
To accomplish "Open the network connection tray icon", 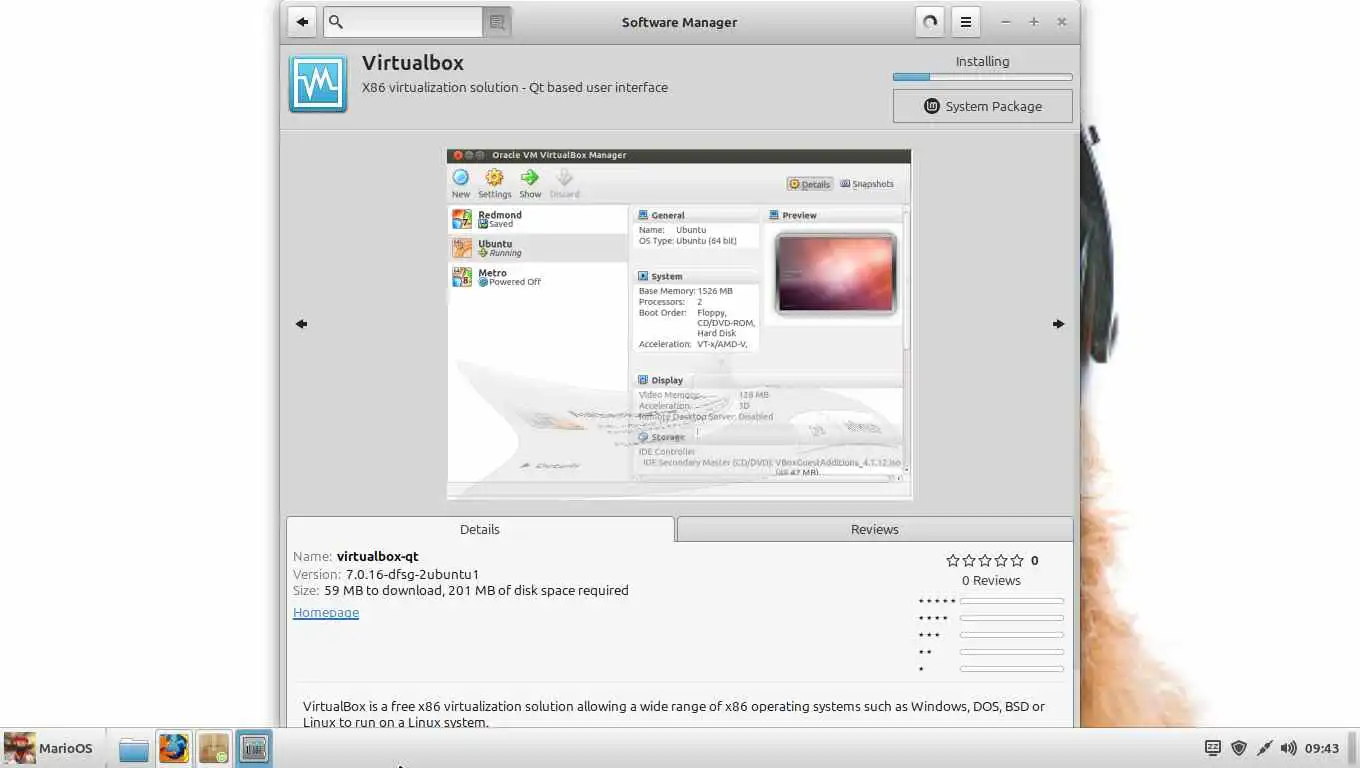I will (1264, 748).
